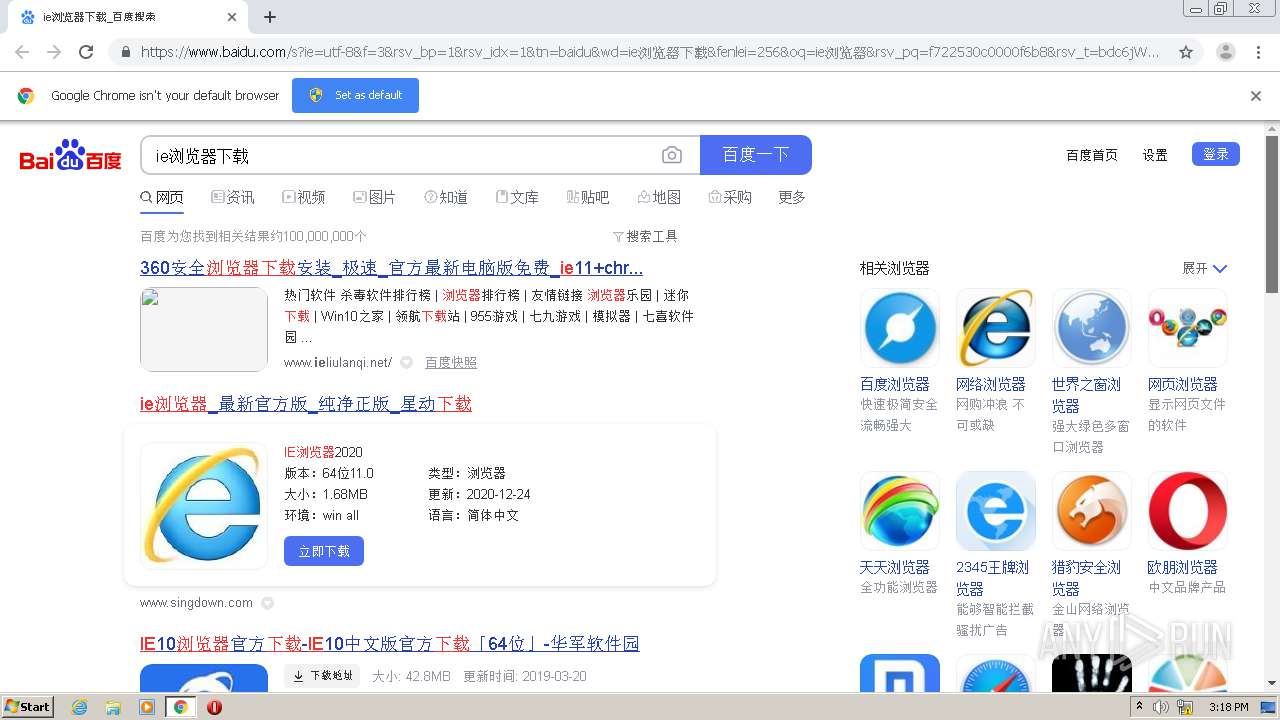Switch to the 图片 tab
Screen dimensions: 1280x720
coord(374,197)
